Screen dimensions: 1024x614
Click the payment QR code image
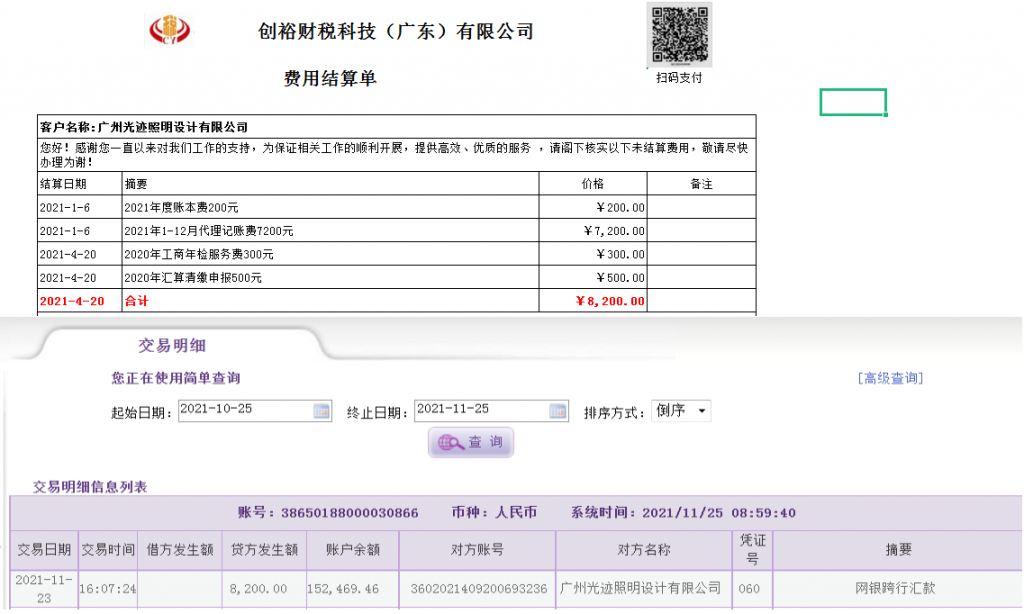679,34
